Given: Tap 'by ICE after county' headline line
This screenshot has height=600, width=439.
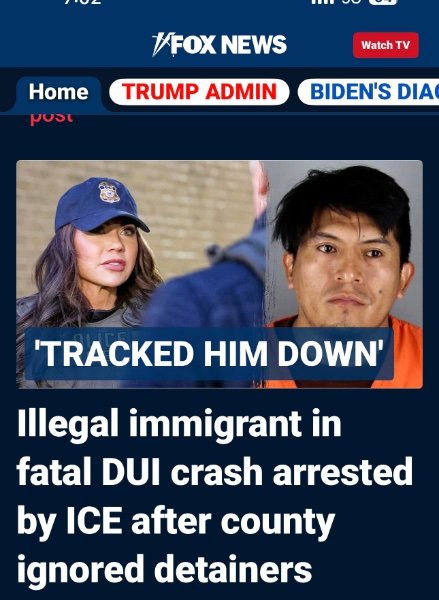Looking at the screenshot, I should (x=176, y=521).
